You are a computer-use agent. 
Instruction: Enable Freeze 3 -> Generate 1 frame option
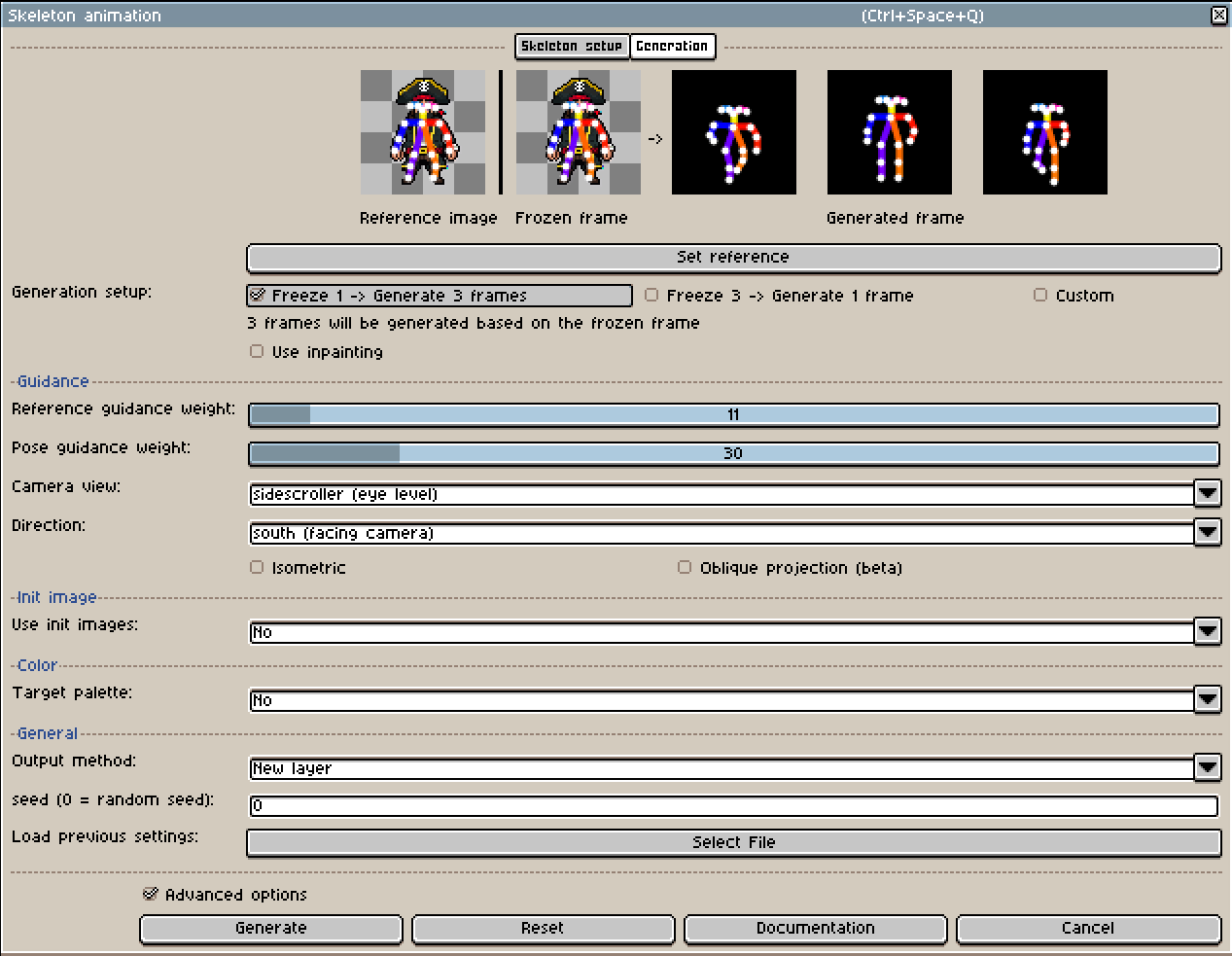coord(651,296)
